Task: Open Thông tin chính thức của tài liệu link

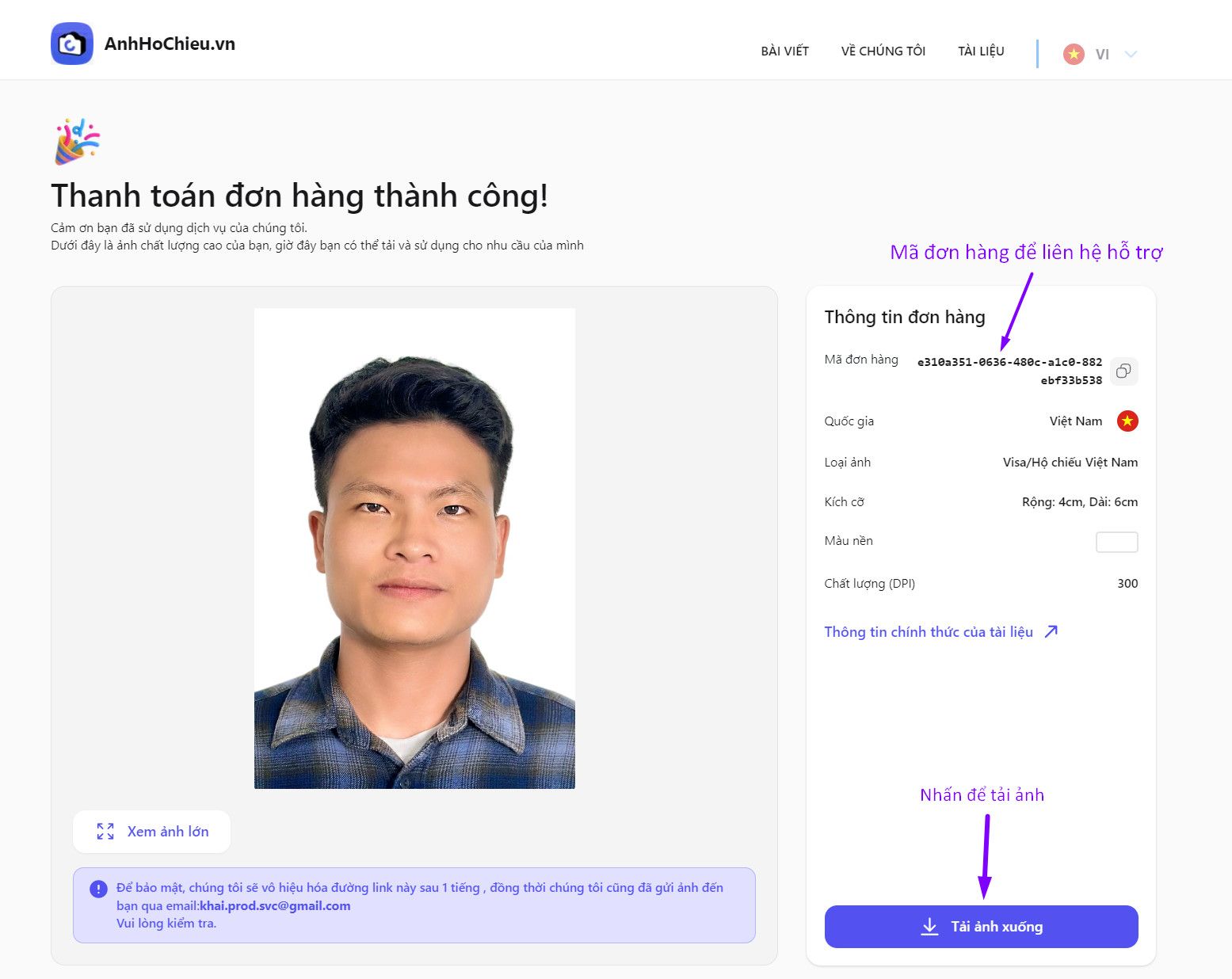Action: [929, 632]
